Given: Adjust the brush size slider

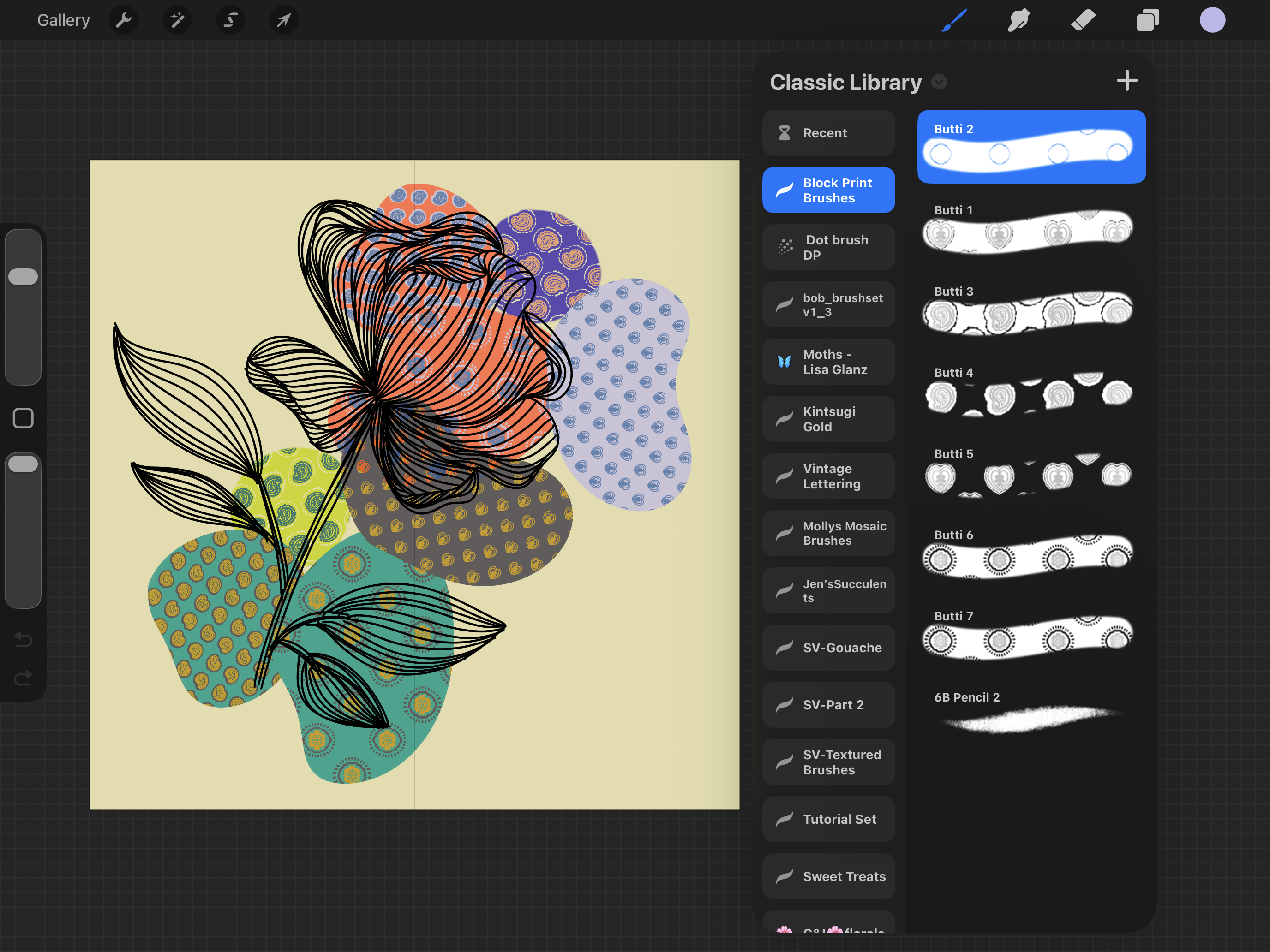Looking at the screenshot, I should 23,306.
